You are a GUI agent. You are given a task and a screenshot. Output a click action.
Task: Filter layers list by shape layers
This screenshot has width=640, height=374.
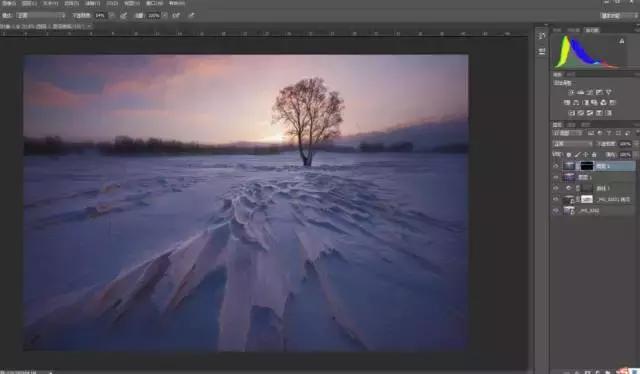(x=618, y=133)
